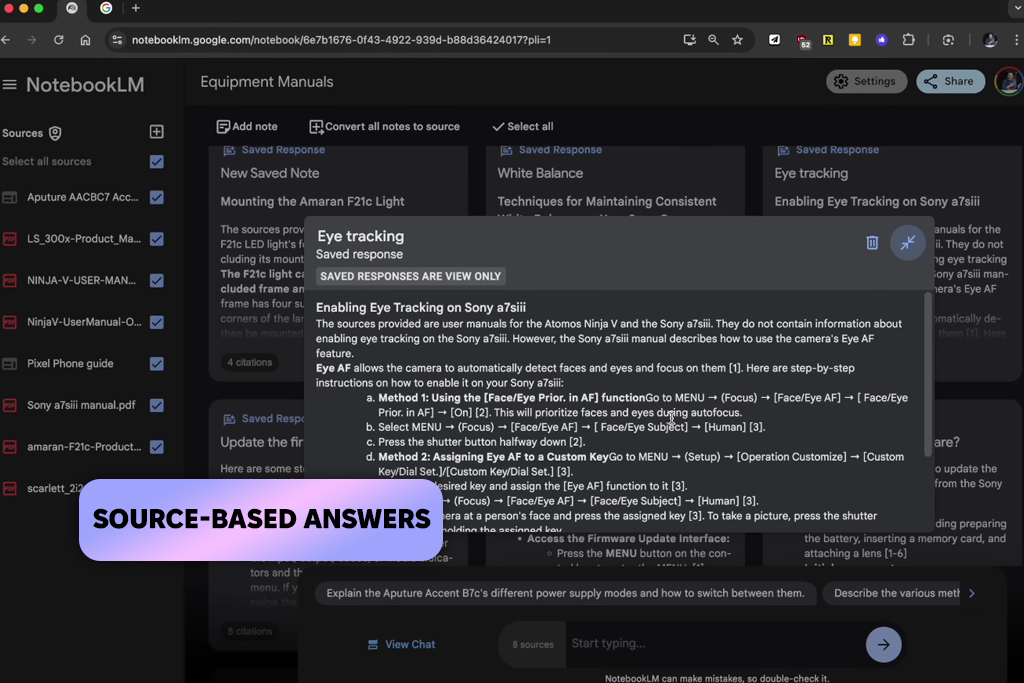
Task: Go back in browser history
Action: click(6, 40)
